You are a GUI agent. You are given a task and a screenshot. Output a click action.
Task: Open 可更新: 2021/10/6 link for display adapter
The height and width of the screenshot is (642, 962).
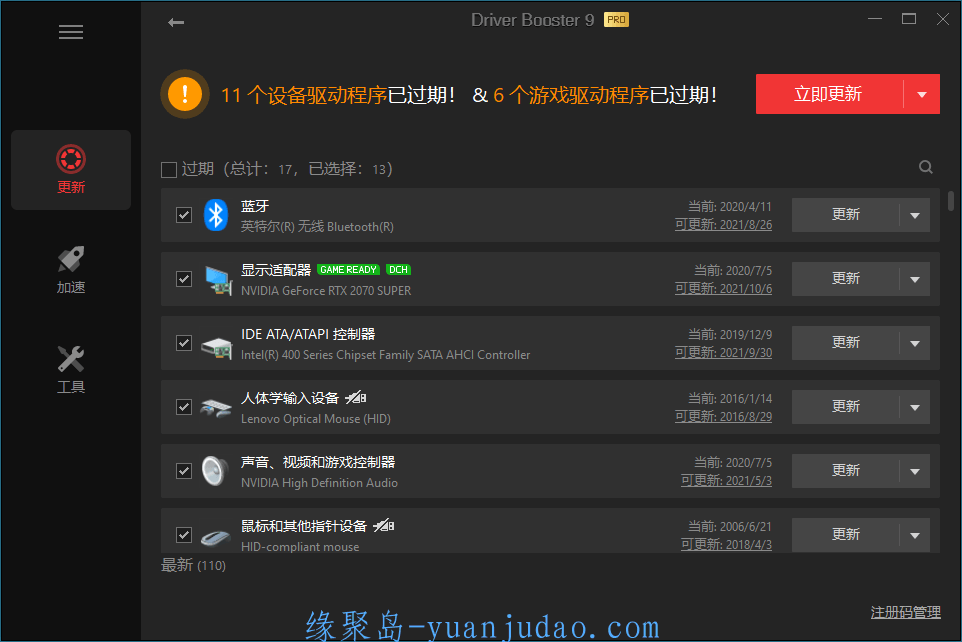click(723, 288)
